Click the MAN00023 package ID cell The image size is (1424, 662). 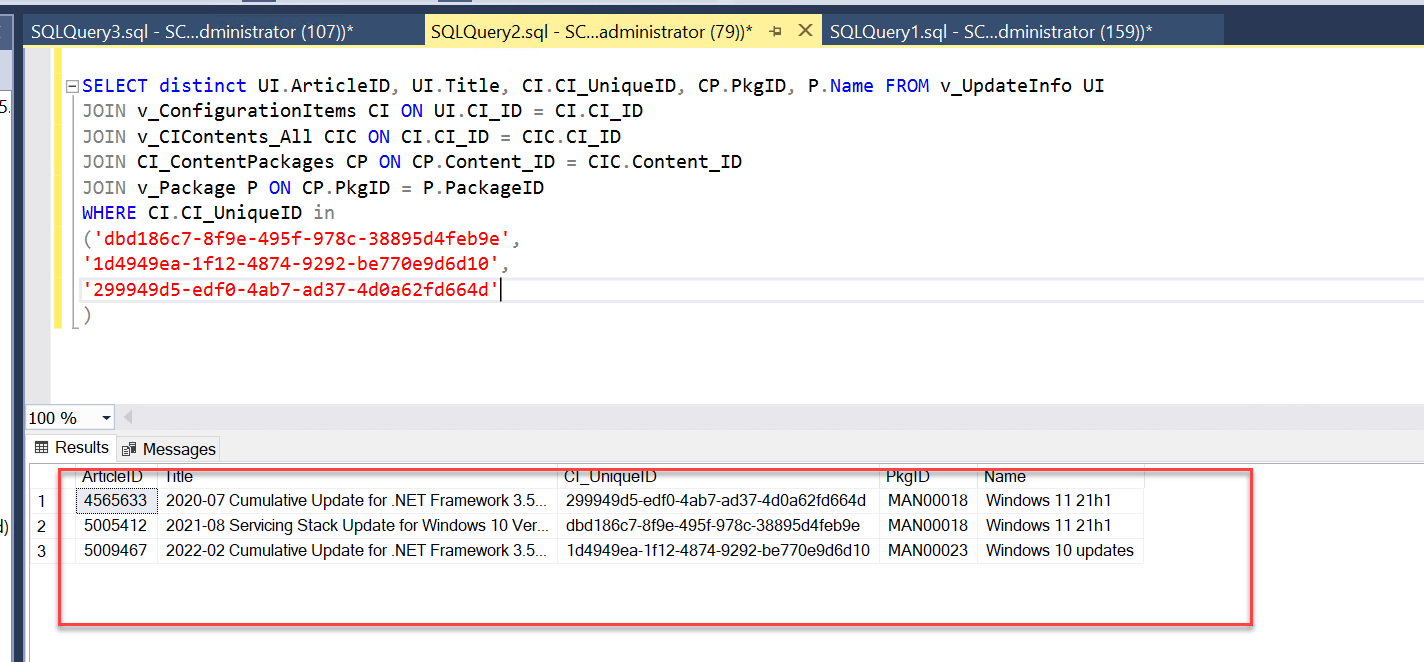(x=927, y=551)
